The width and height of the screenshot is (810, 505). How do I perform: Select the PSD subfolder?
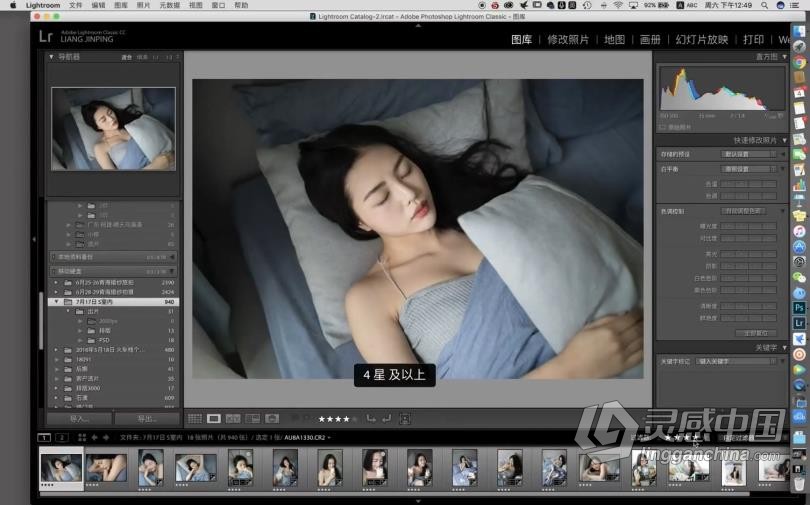click(104, 340)
